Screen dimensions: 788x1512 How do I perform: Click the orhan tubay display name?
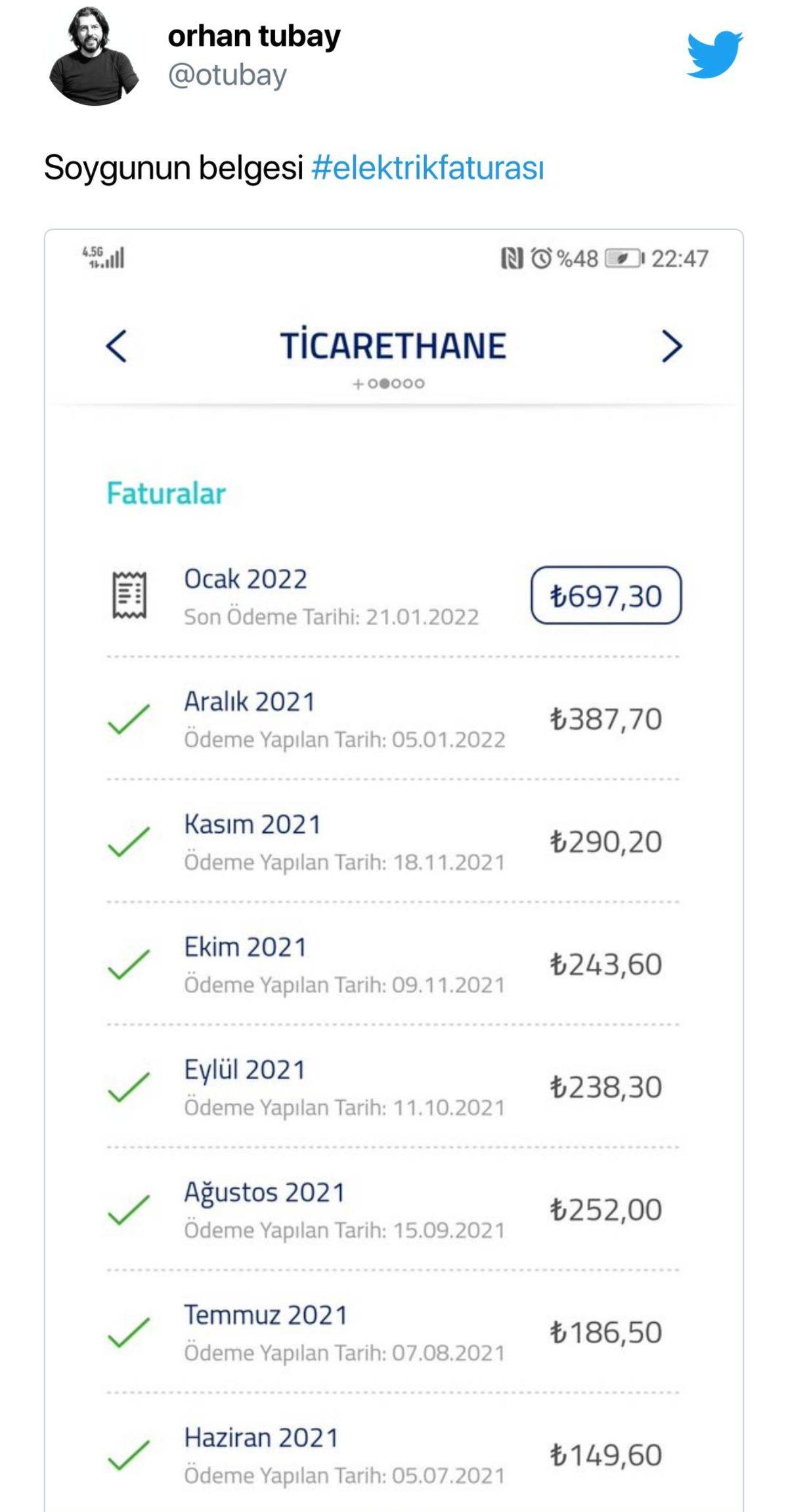point(254,37)
